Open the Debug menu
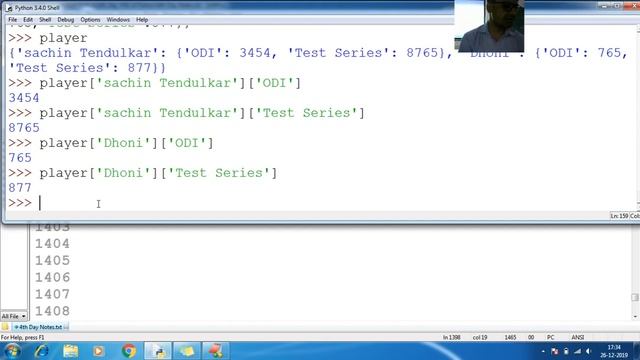This screenshot has width=640, height=360. pyautogui.click(x=65, y=20)
